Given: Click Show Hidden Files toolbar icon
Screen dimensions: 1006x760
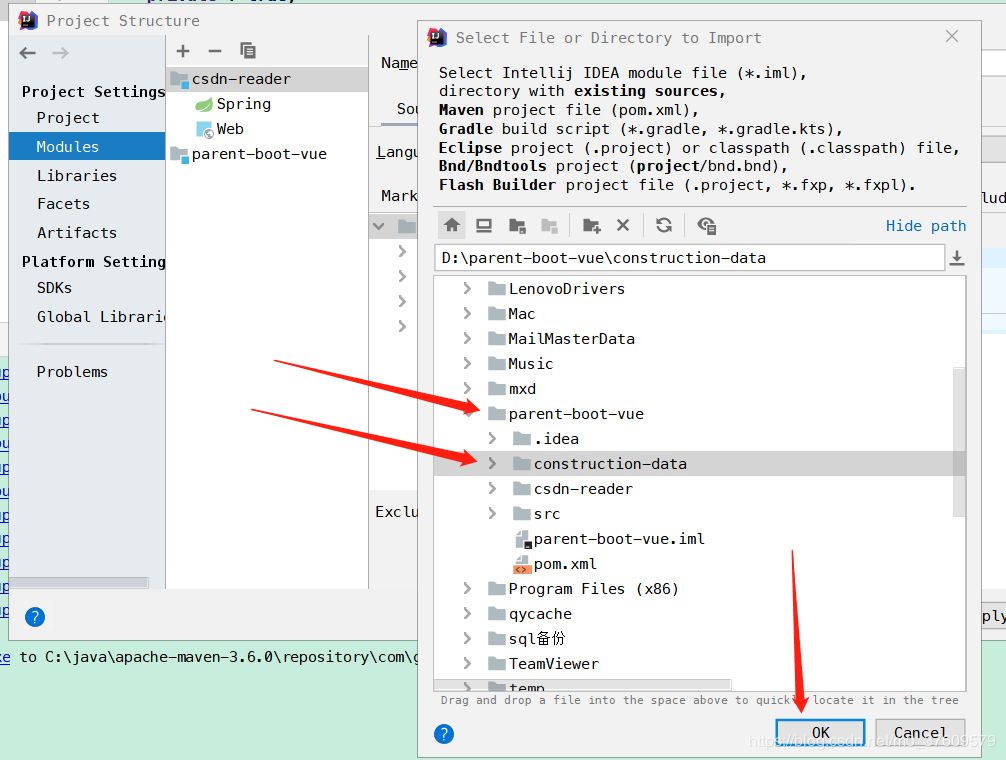Looking at the screenshot, I should click(706, 225).
